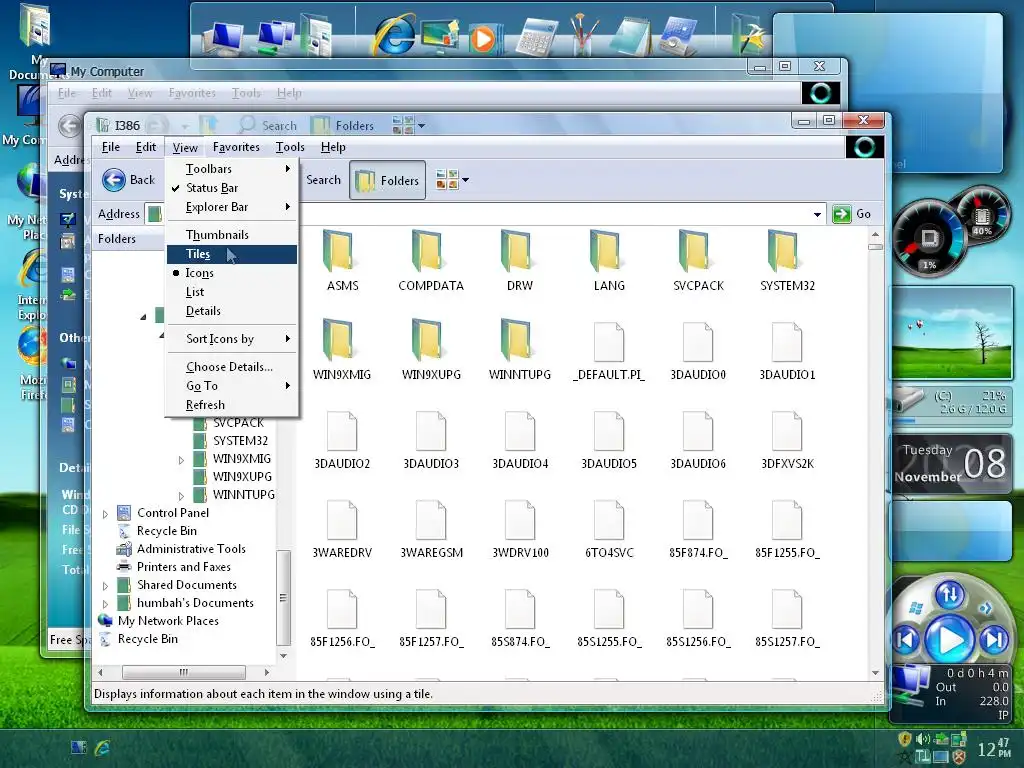Select the Icons radio view option
Screen dimensions: 1024x768
[x=232, y=273]
